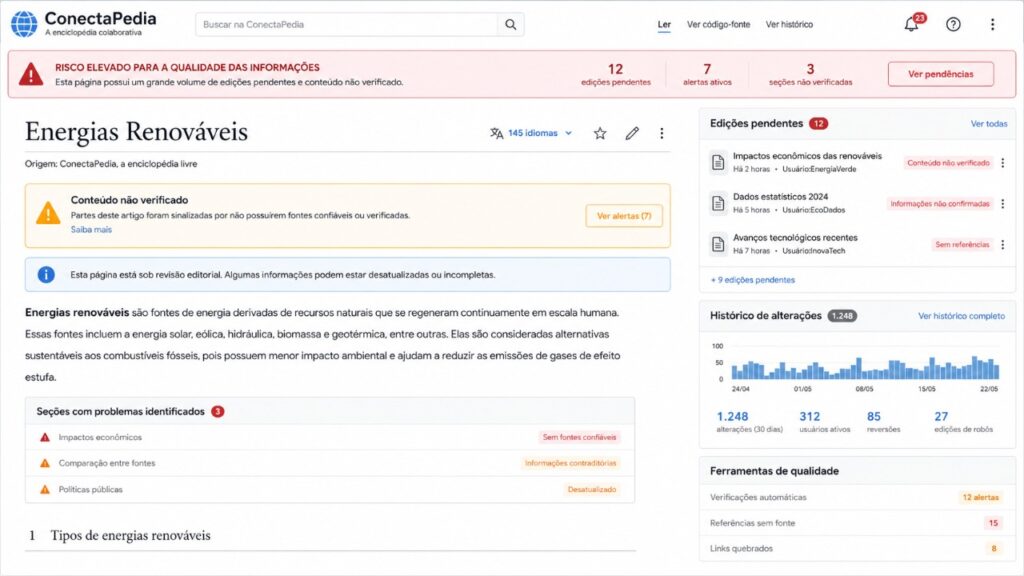This screenshot has width=1024, height=576.
Task: Open article options kebab menu beside pencil
Action: pyautogui.click(x=662, y=133)
